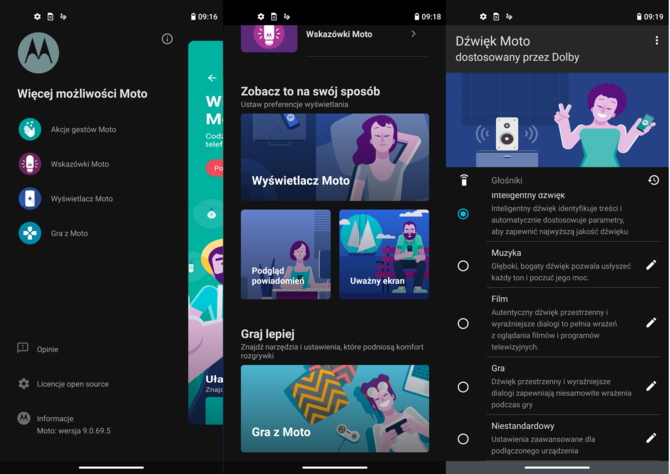Viewport: 670px width, 474px height.
Task: Tap the Dolby speaker illustration banner
Action: click(557, 120)
